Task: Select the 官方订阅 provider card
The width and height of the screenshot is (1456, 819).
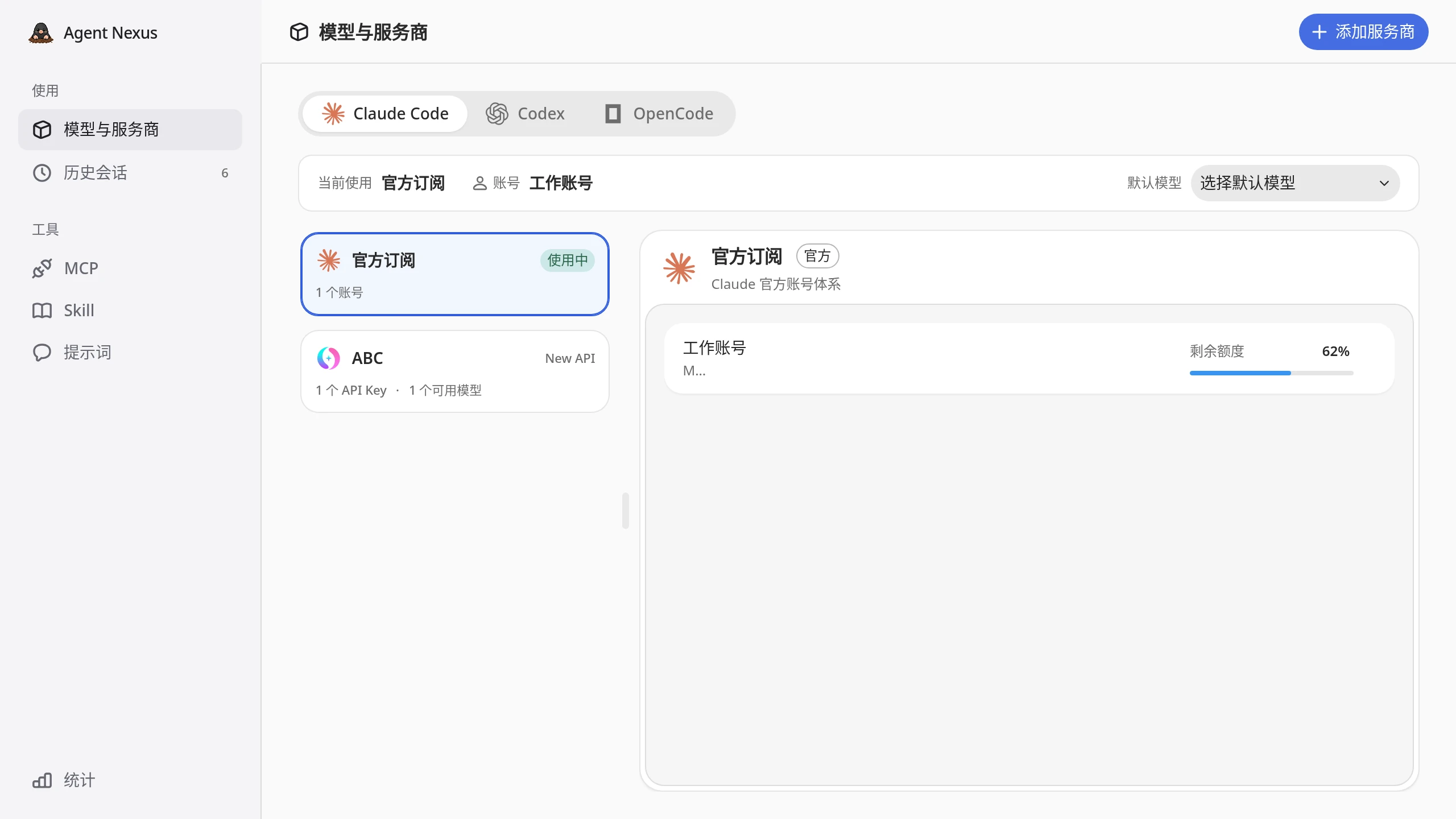Action: [455, 274]
